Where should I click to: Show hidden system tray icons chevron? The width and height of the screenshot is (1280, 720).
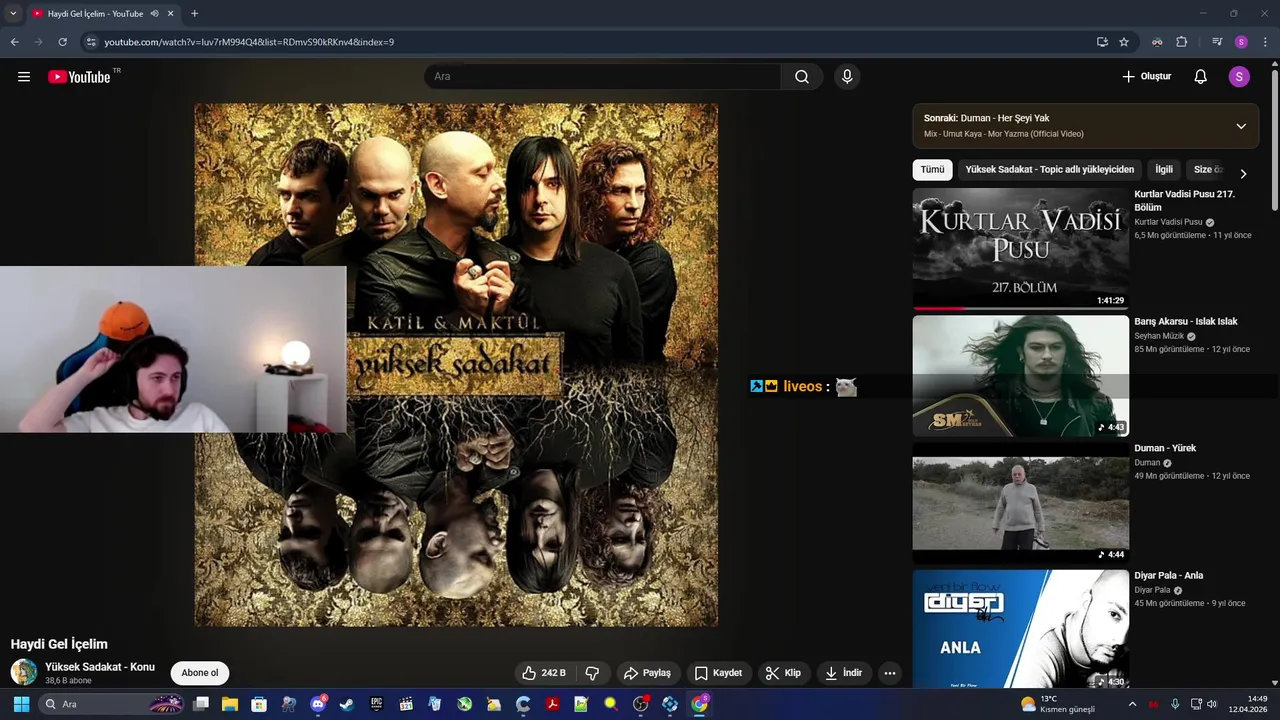[1132, 704]
